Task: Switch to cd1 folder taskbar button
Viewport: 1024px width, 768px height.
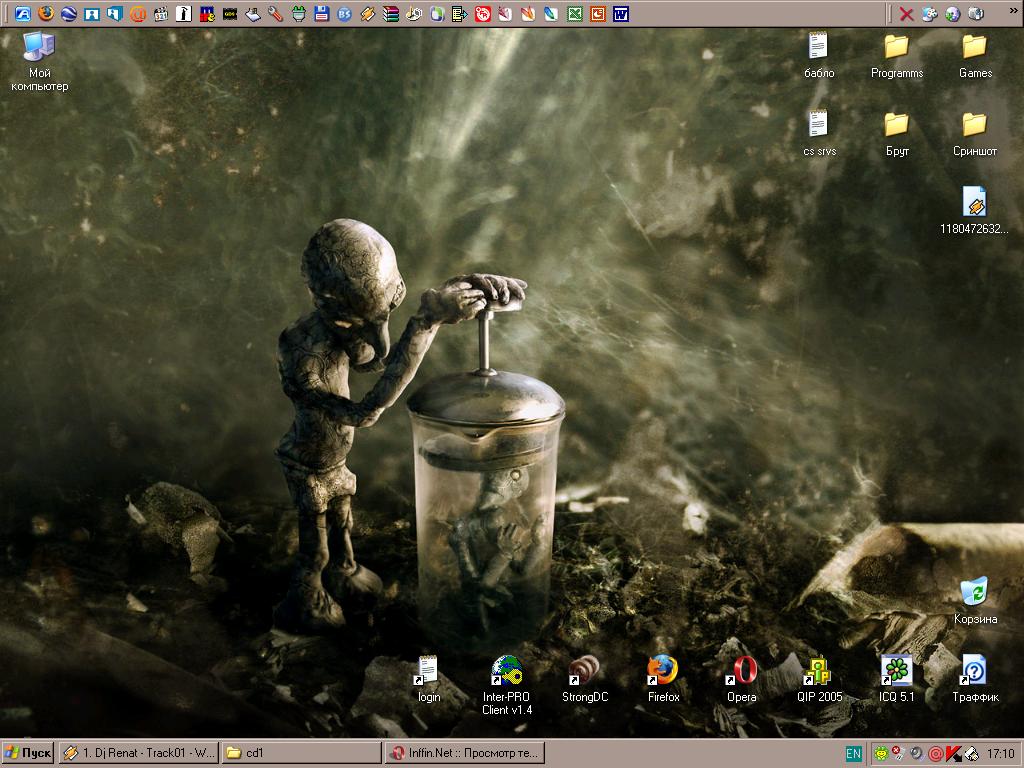Action: (x=301, y=753)
